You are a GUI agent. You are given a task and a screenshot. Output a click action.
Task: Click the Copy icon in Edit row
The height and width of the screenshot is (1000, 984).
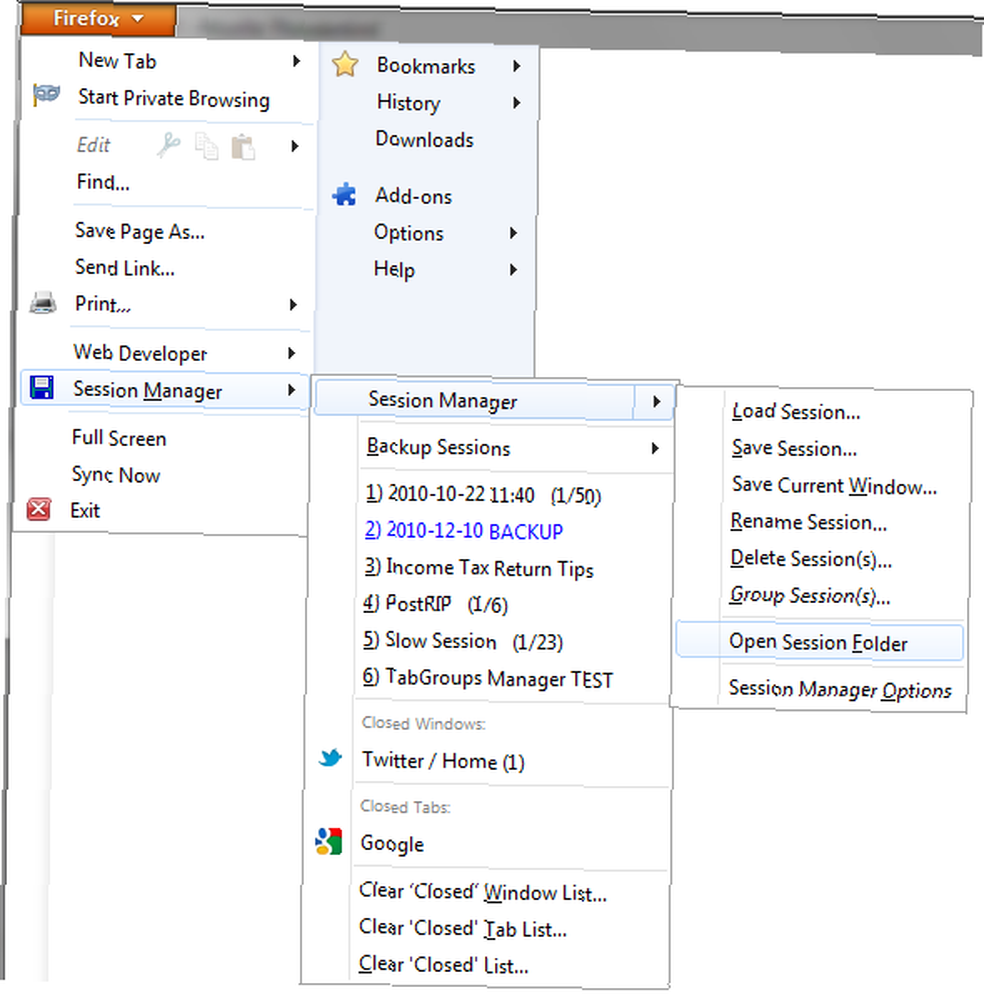206,146
